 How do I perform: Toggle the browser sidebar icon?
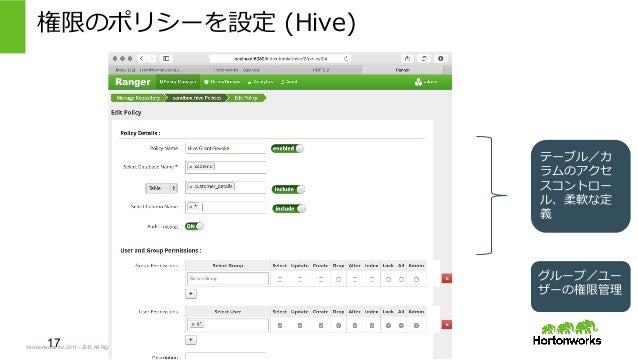[166, 59]
